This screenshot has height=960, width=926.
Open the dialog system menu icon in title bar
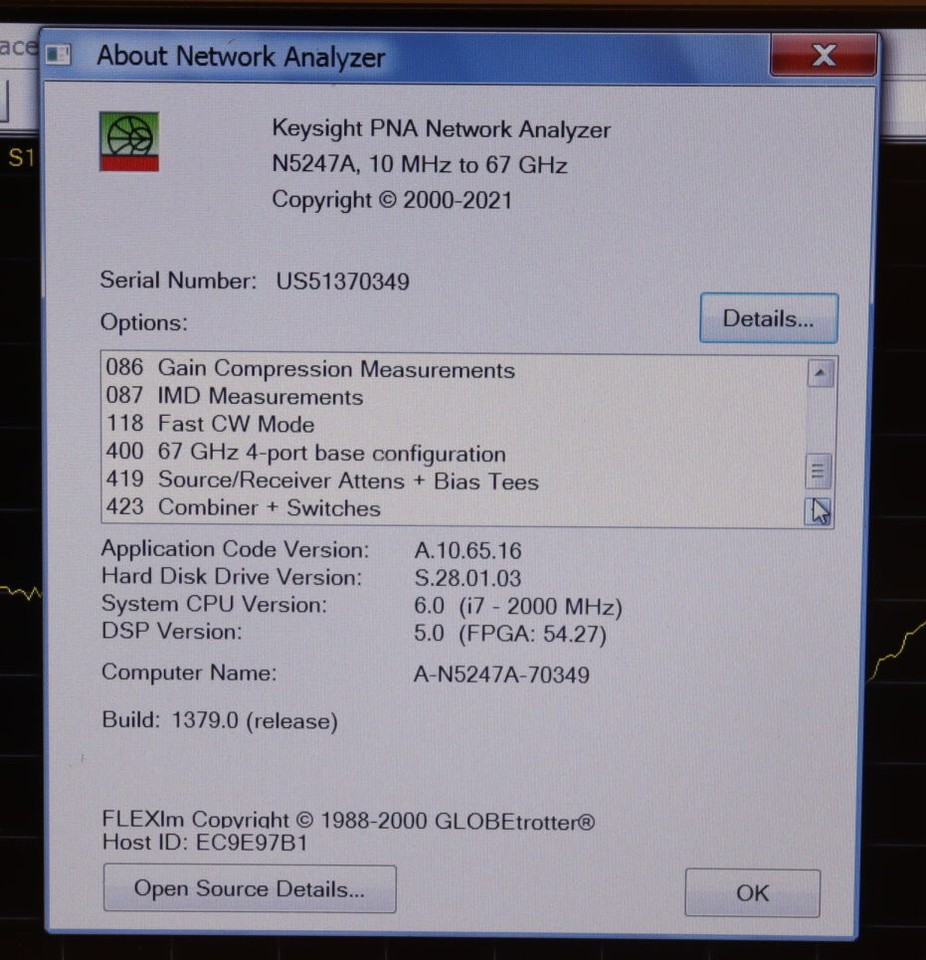pos(57,56)
